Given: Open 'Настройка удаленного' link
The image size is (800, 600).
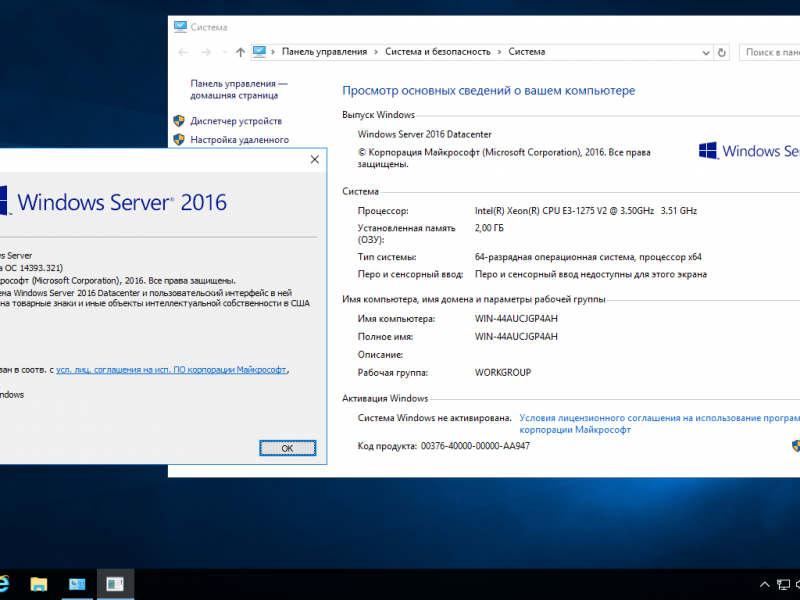Looking at the screenshot, I should point(240,140).
